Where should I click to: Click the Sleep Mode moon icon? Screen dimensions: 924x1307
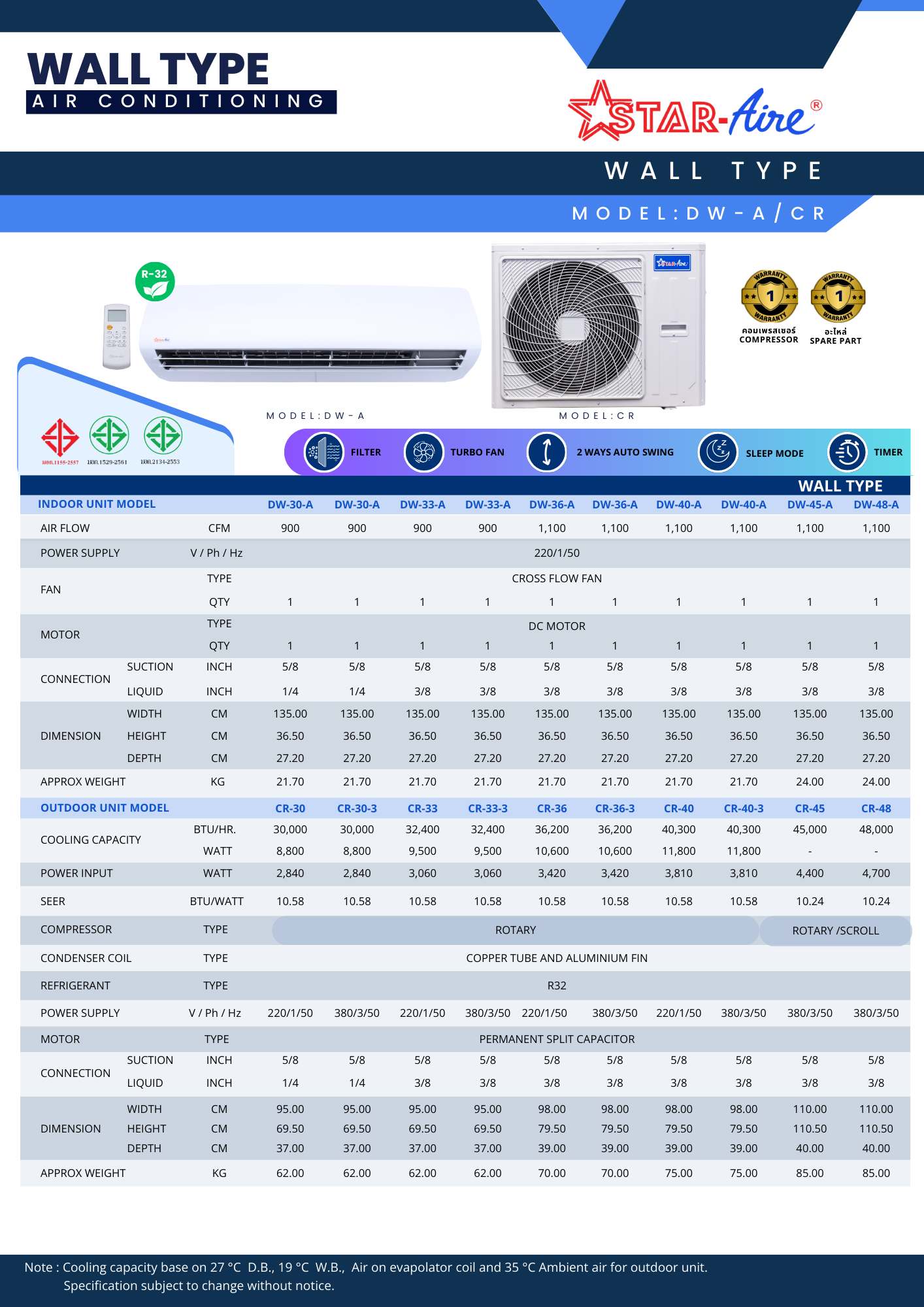[718, 452]
